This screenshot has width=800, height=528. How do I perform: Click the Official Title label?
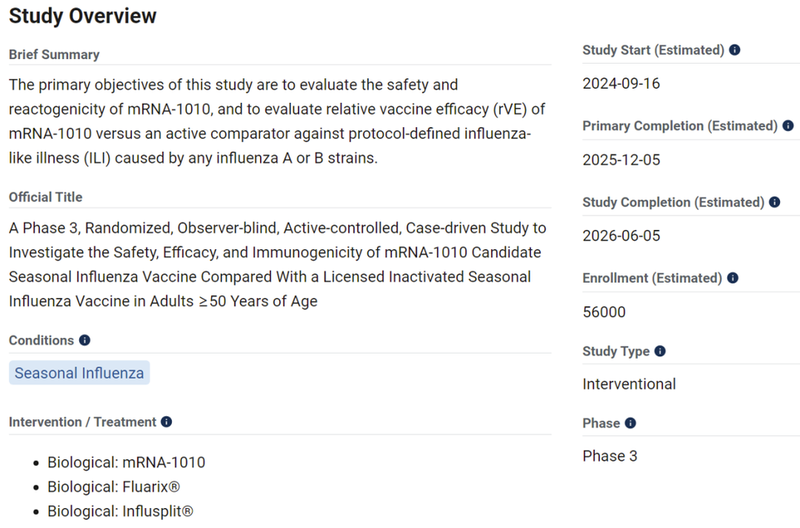(x=46, y=197)
